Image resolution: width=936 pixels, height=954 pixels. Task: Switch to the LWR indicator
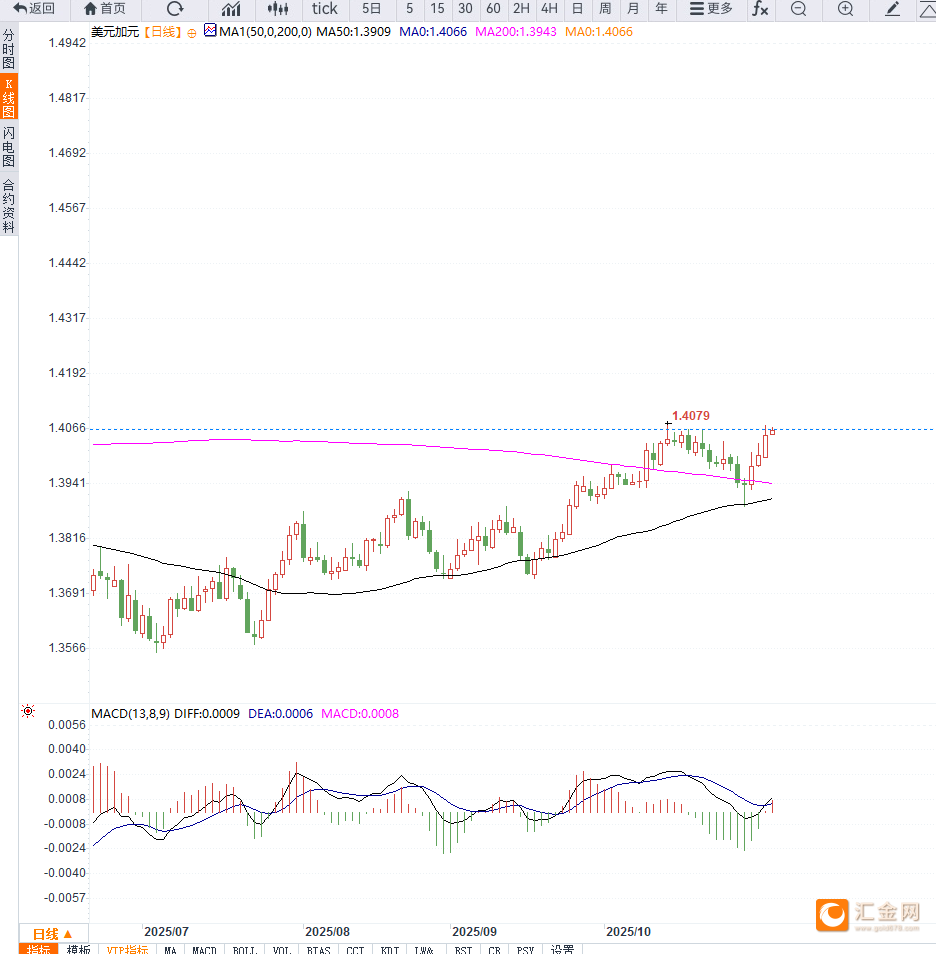(424, 949)
